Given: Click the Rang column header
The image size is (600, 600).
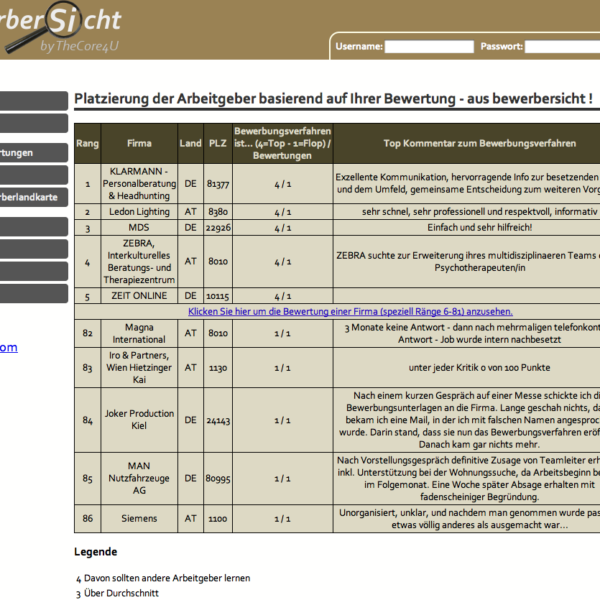Looking at the screenshot, I should point(88,143).
